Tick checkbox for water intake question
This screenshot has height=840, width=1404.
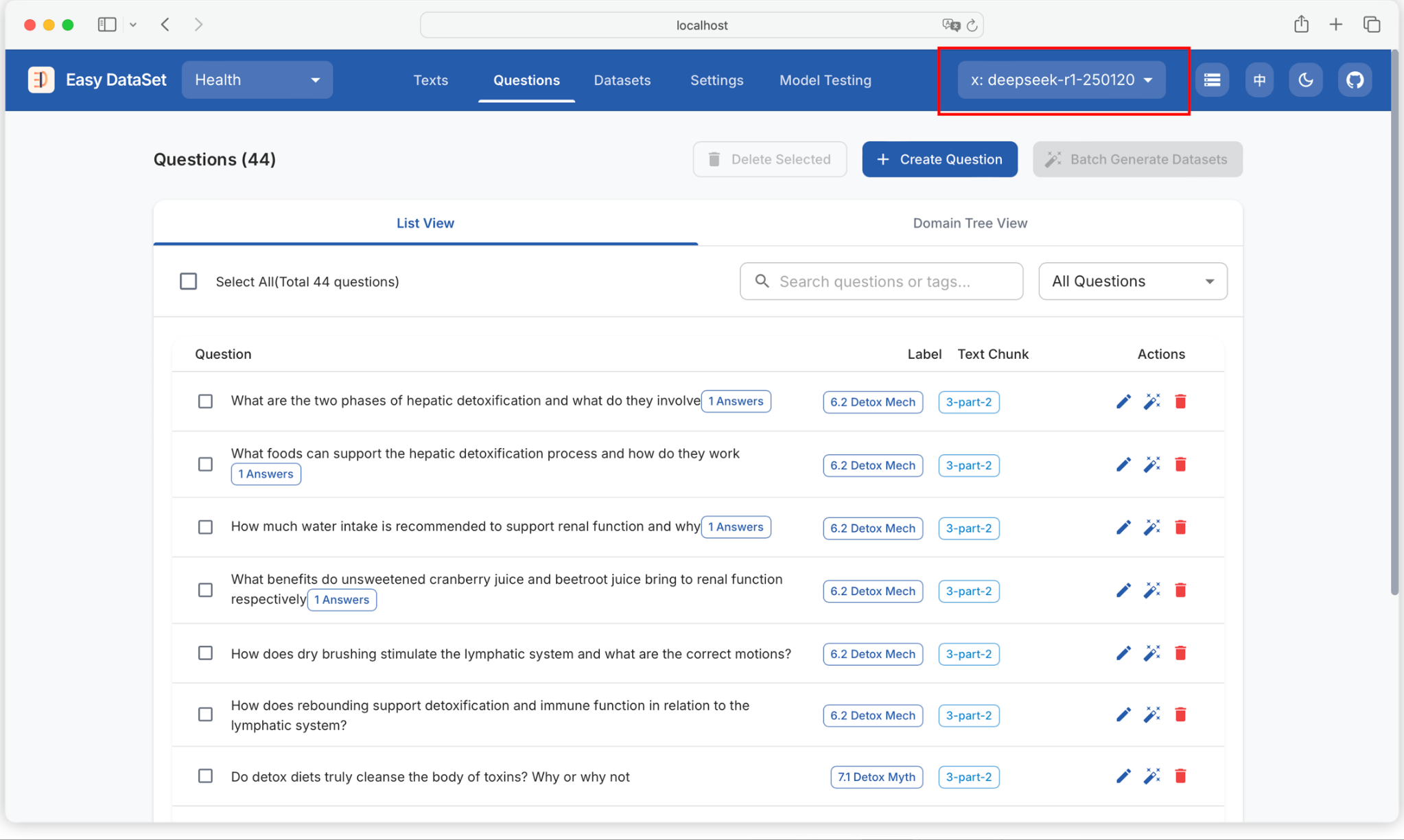coord(205,527)
